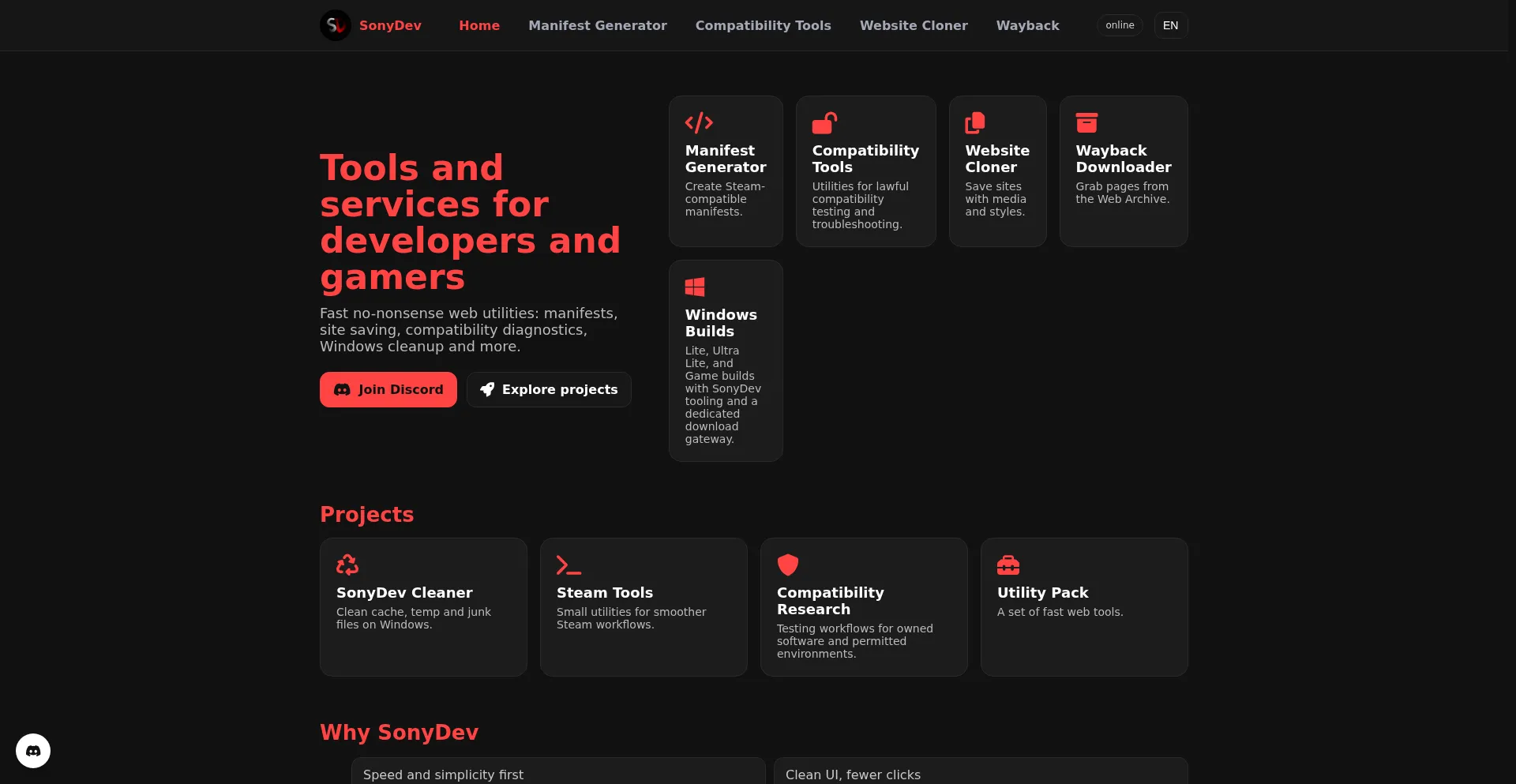The image size is (1516, 784).
Task: Click 'Testing workflows for owned software' description
Action: tap(855, 641)
